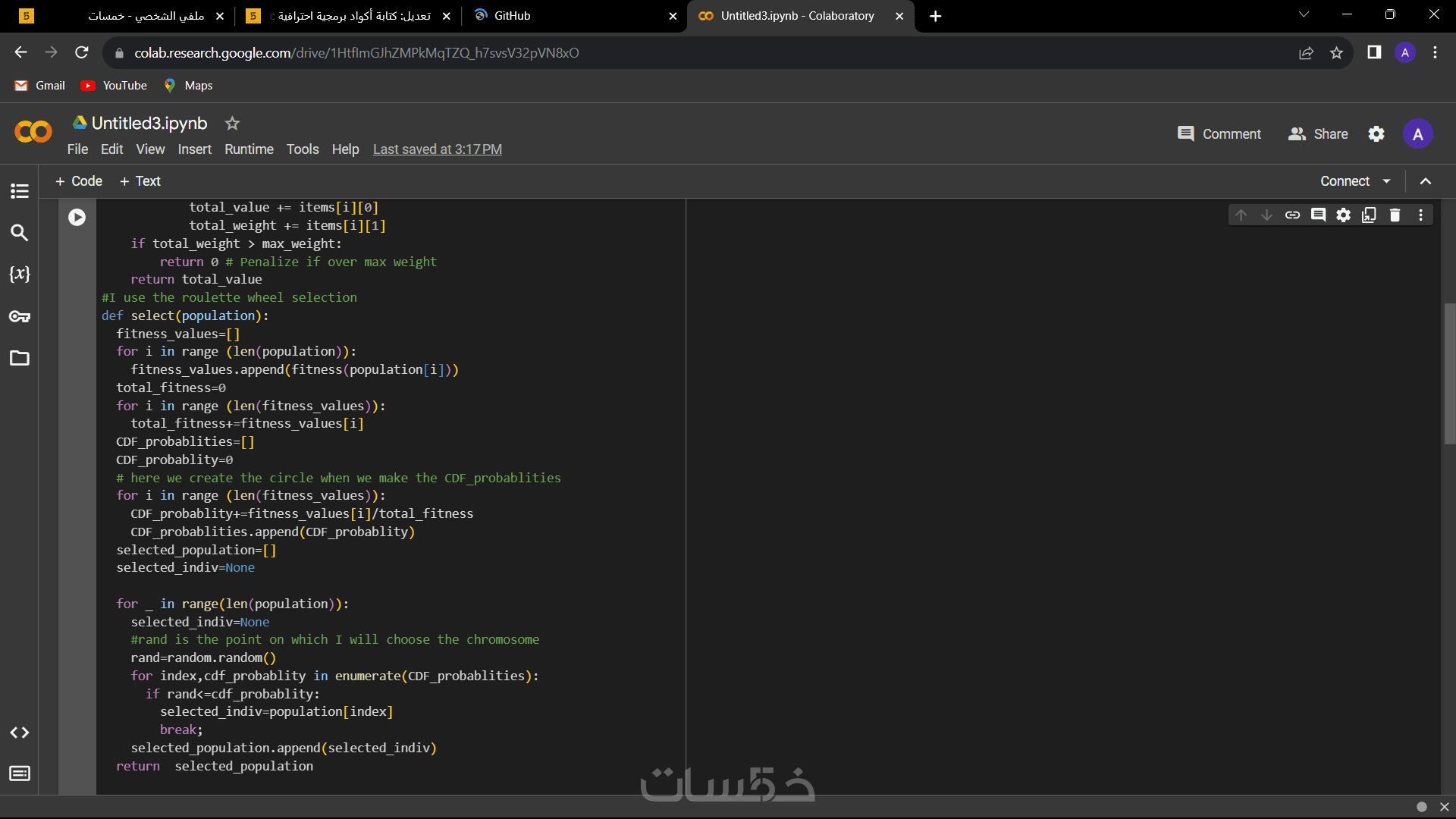Star the Untitled3.ipynb notebook
Viewport: 1456px width, 819px height.
click(x=232, y=123)
